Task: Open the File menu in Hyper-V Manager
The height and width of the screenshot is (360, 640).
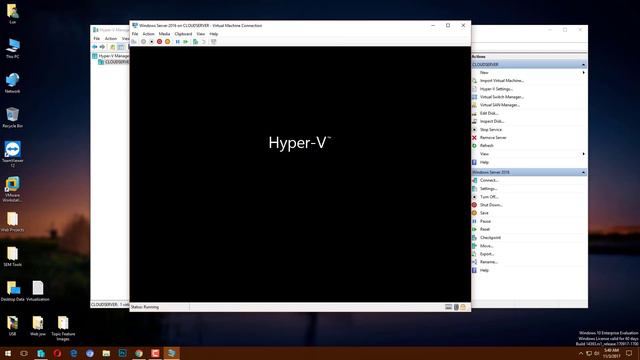Action: pyautogui.click(x=97, y=39)
